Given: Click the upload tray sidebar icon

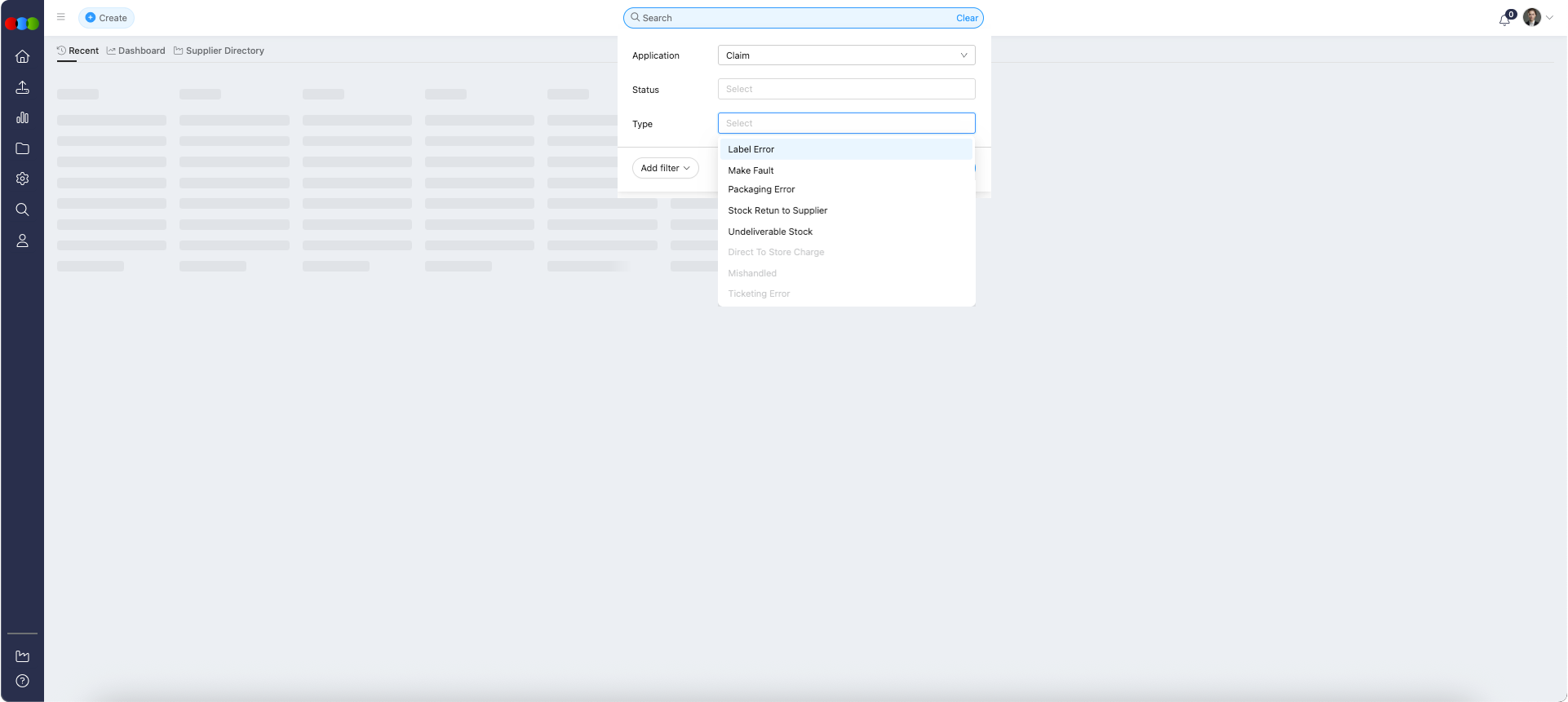Looking at the screenshot, I should click(22, 87).
